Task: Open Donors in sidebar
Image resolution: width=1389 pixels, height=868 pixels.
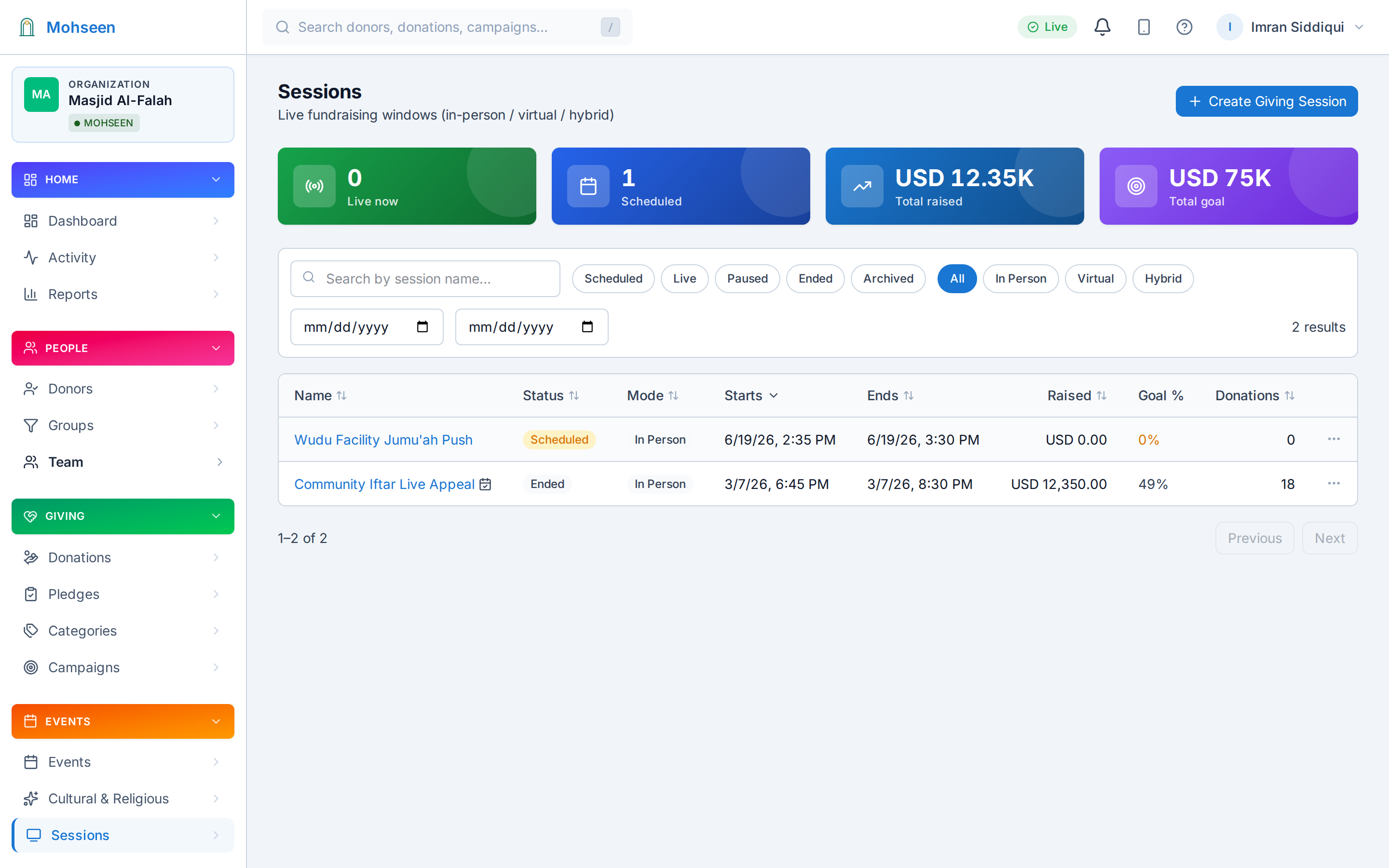Action: coord(123,389)
